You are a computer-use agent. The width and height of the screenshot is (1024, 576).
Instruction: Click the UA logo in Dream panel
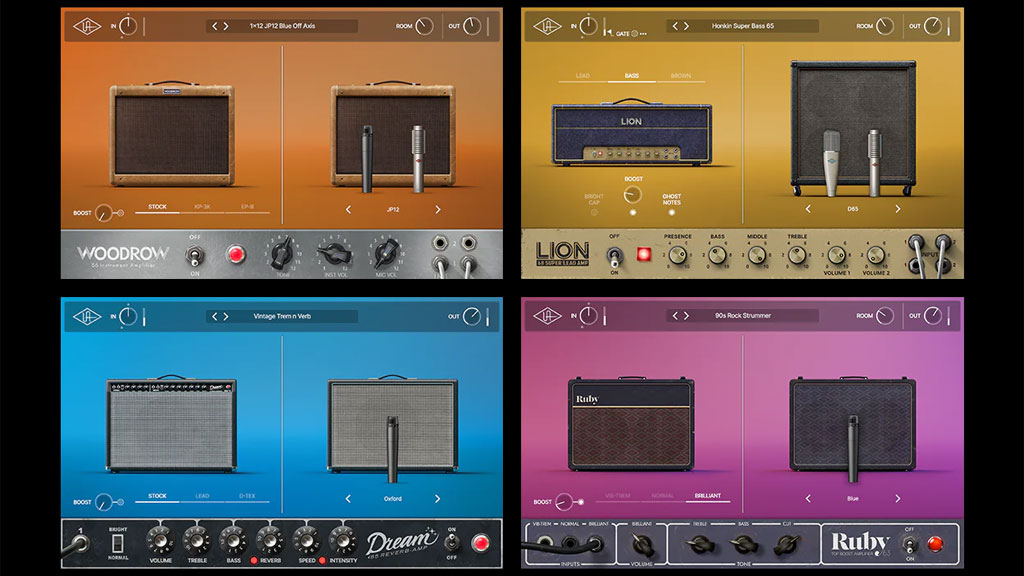tap(87, 317)
